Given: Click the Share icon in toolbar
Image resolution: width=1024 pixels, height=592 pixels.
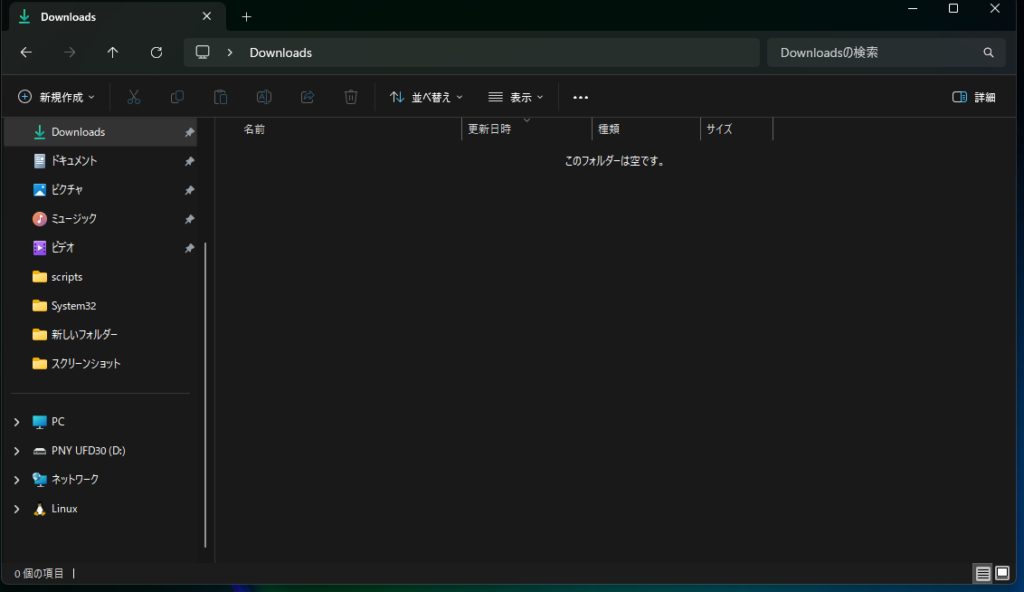Looking at the screenshot, I should click(308, 97).
